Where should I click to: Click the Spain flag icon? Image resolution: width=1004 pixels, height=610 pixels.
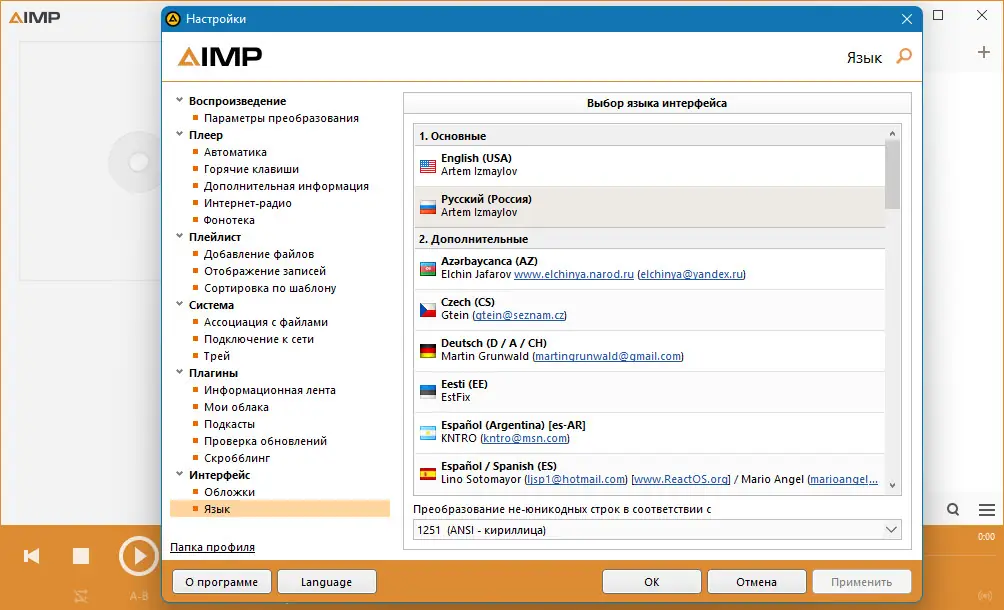428,474
